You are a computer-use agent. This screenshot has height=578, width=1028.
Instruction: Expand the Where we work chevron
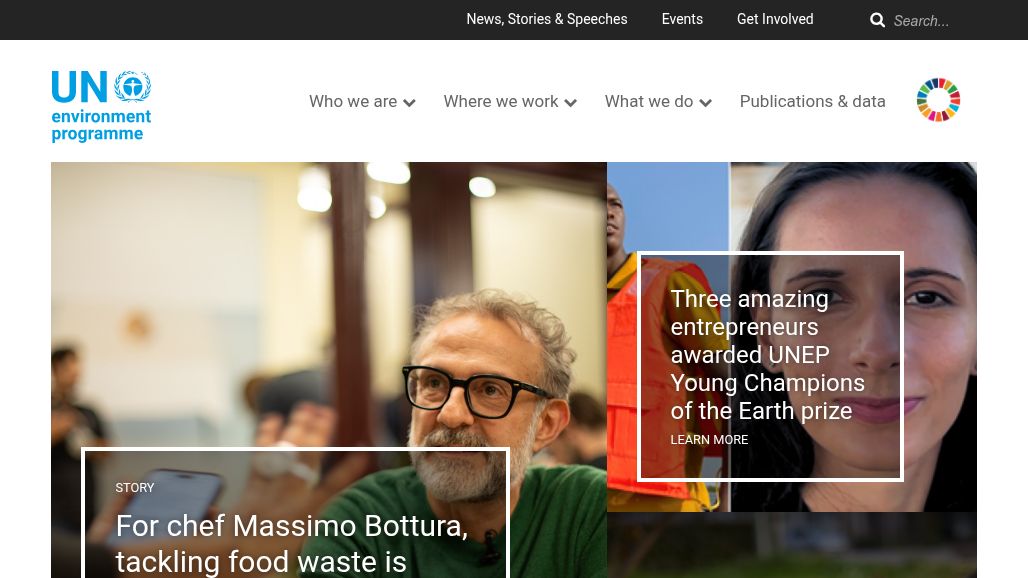pos(570,103)
